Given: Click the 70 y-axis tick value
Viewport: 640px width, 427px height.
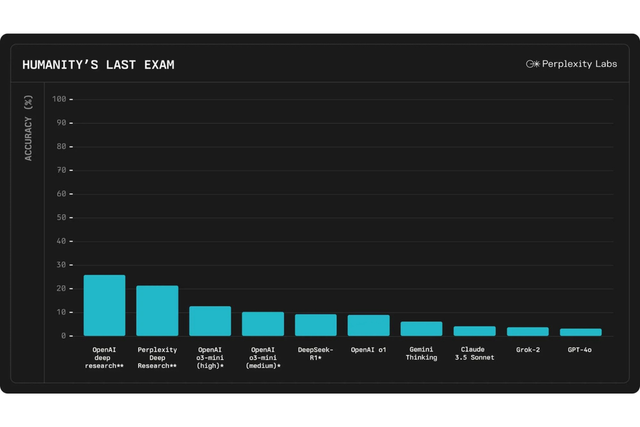Looking at the screenshot, I should point(61,170).
